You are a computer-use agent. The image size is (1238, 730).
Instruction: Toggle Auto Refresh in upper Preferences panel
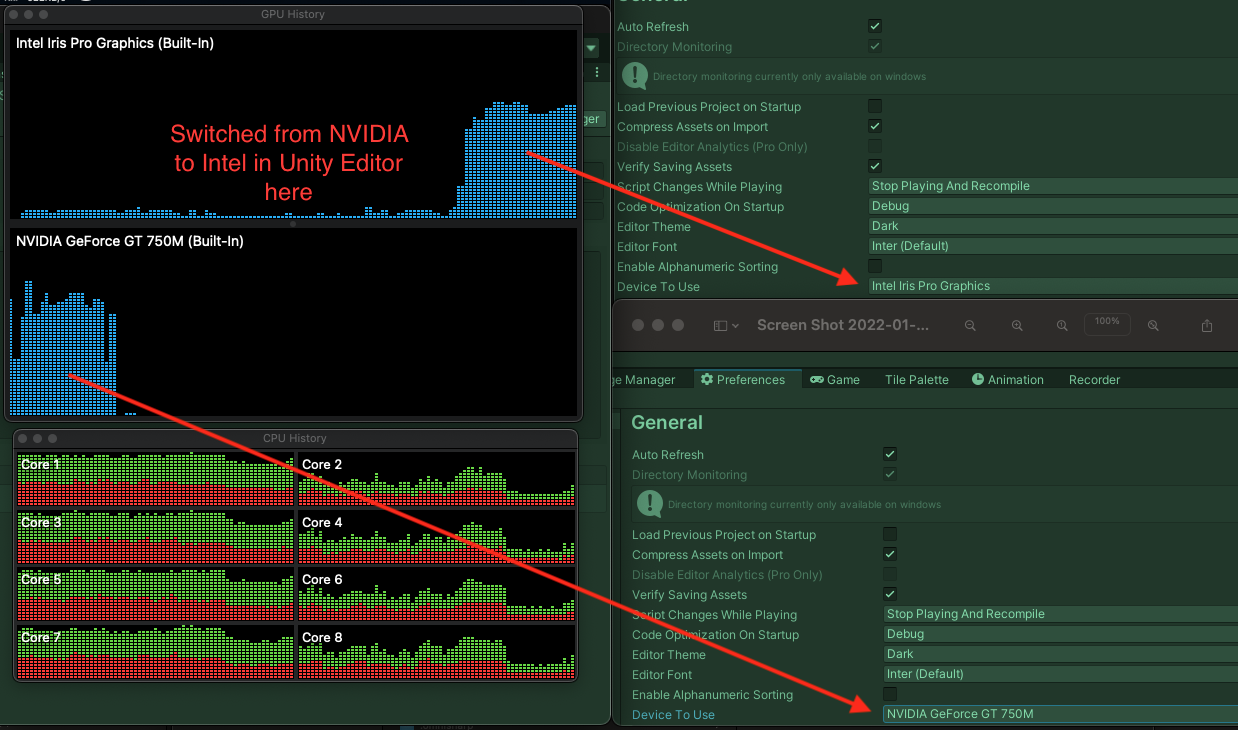click(x=875, y=26)
